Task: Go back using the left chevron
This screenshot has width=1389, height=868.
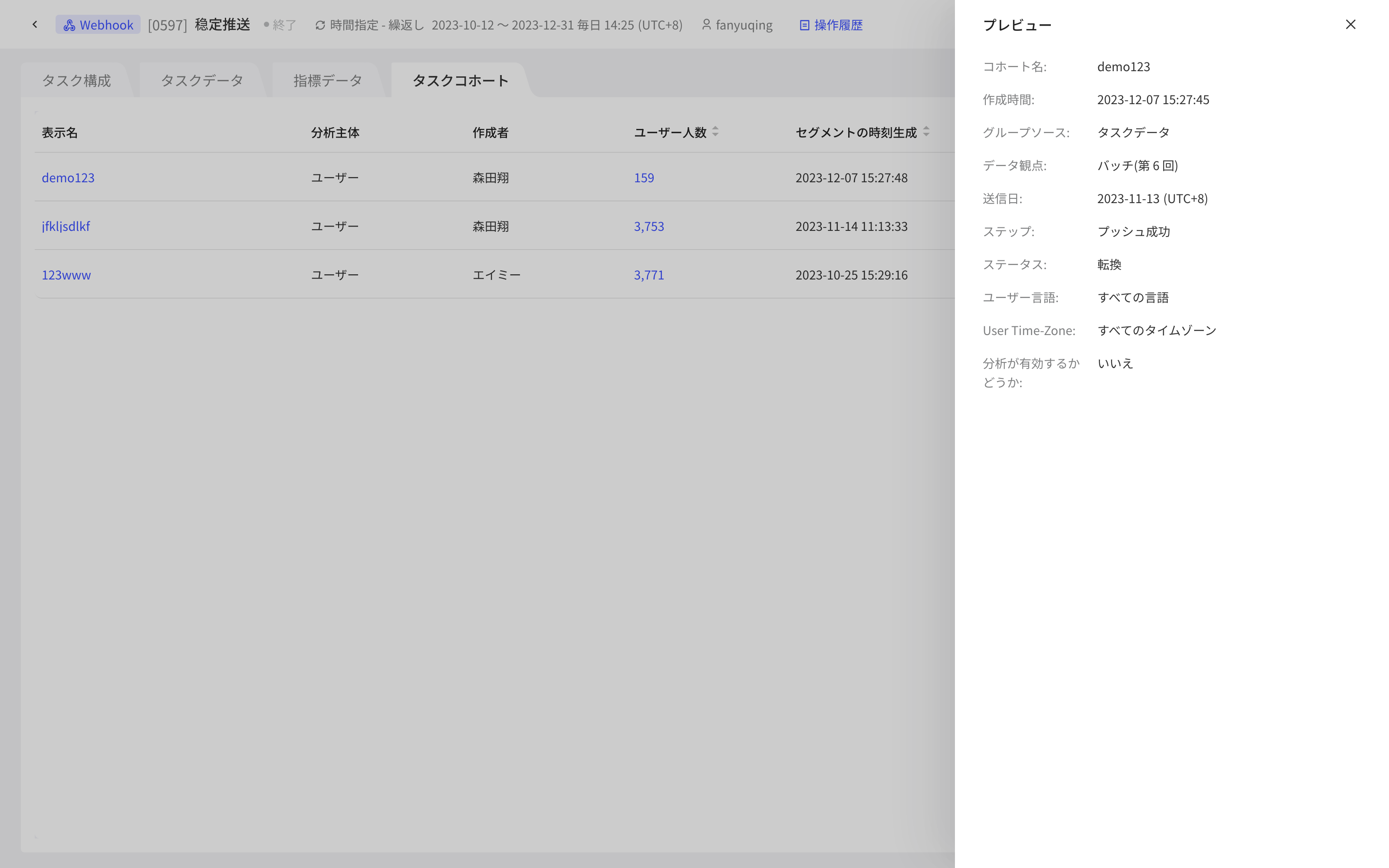Action: tap(35, 25)
